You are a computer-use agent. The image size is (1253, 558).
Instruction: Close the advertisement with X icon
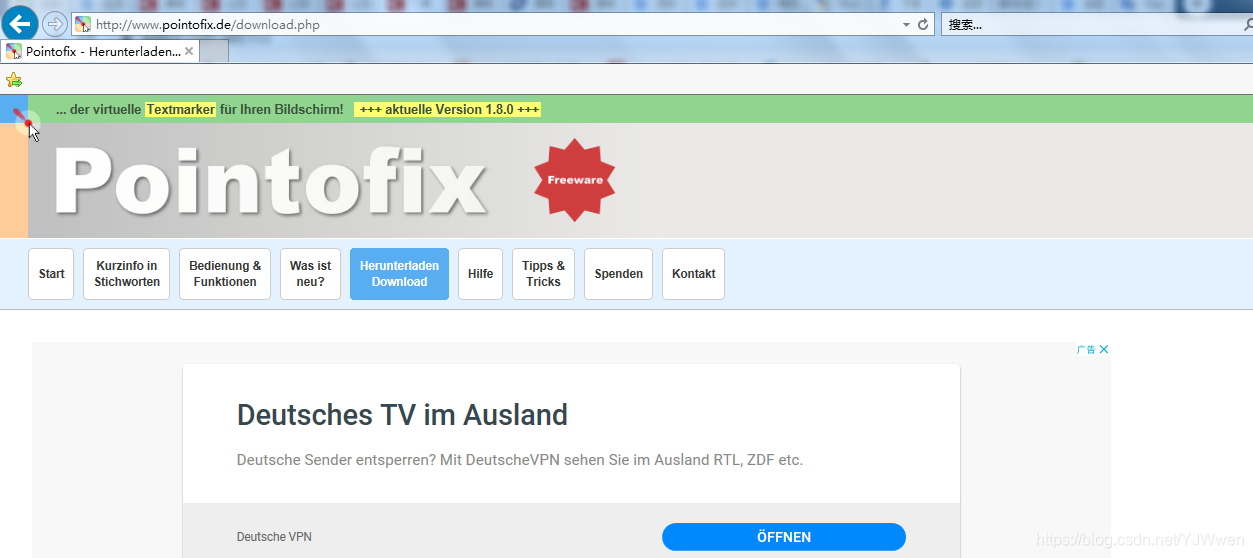tap(1104, 349)
